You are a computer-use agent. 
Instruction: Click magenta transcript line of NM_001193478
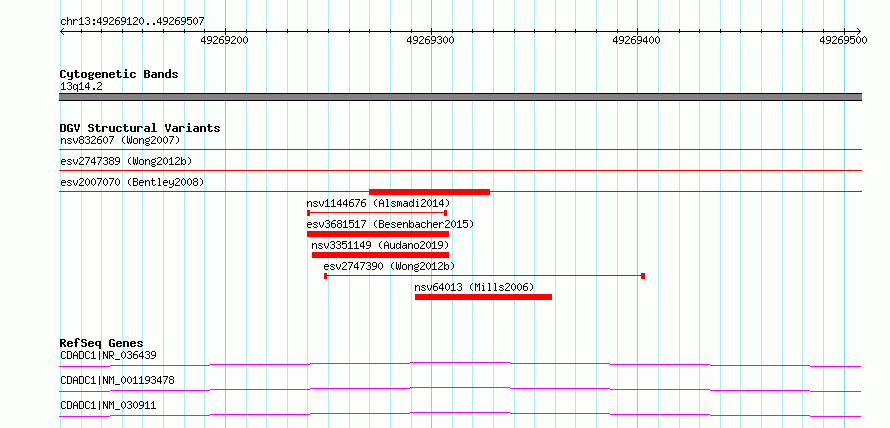pyautogui.click(x=460, y=389)
